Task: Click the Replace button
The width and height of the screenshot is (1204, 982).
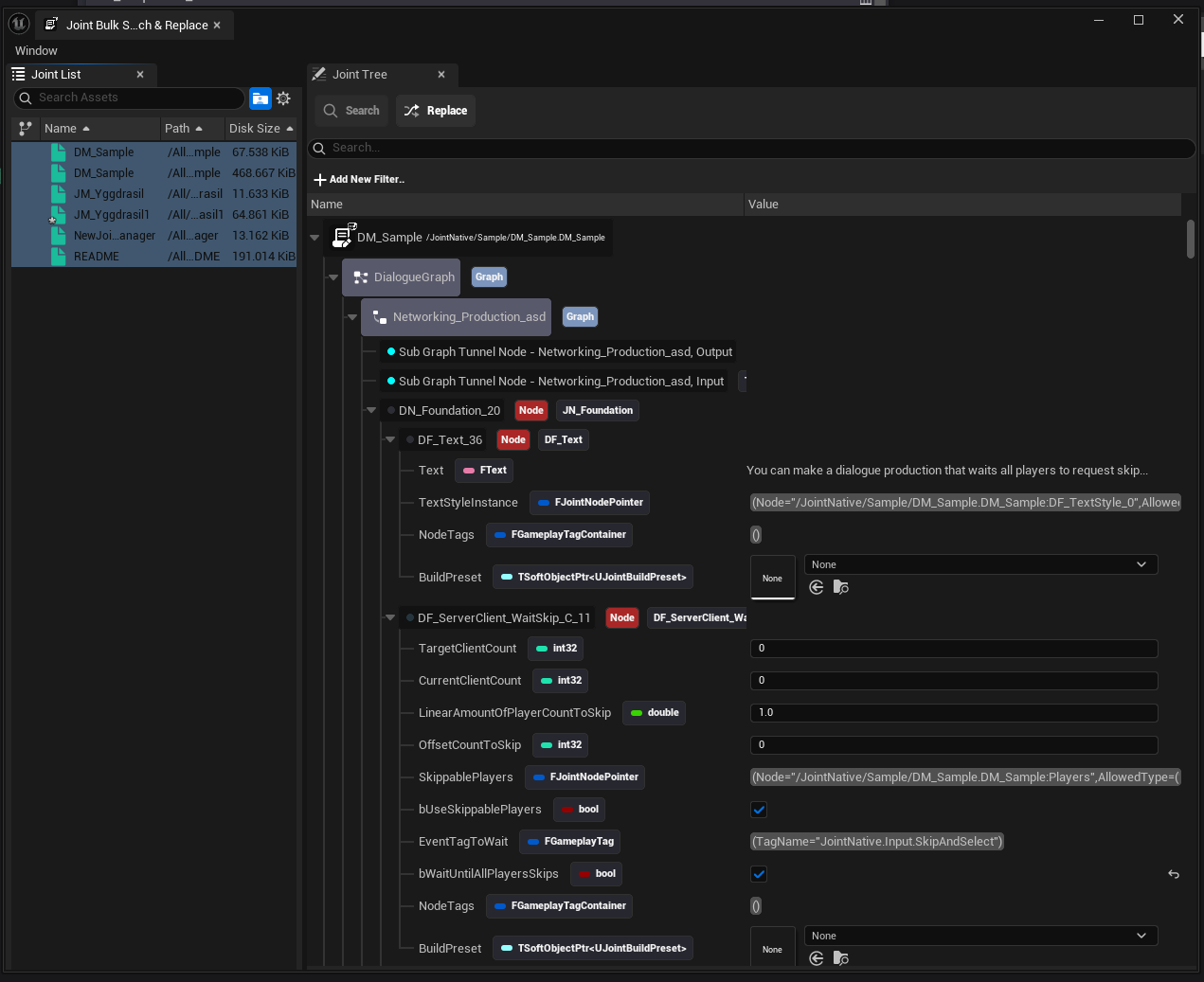Action: pos(436,111)
